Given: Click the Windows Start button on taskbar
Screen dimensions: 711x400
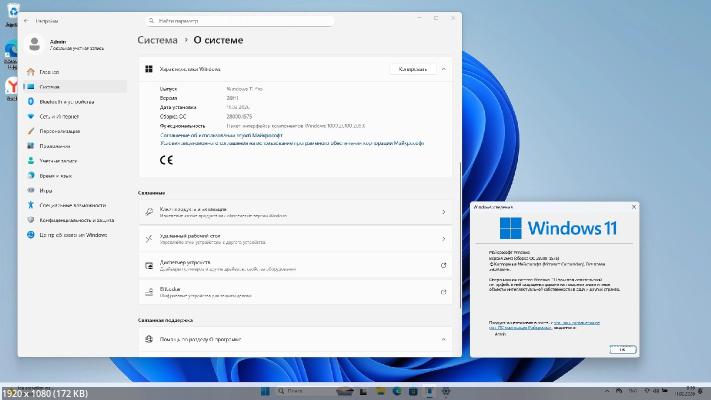Looking at the screenshot, I should tap(265, 390).
